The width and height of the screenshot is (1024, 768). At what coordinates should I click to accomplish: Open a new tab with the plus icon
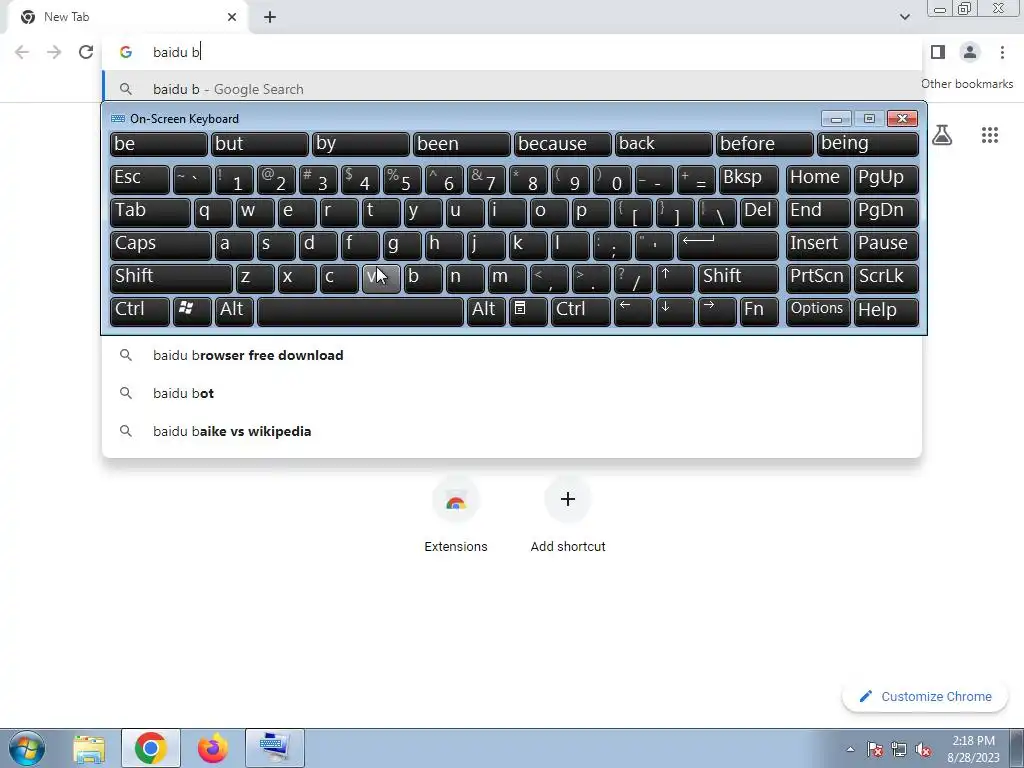click(x=270, y=17)
